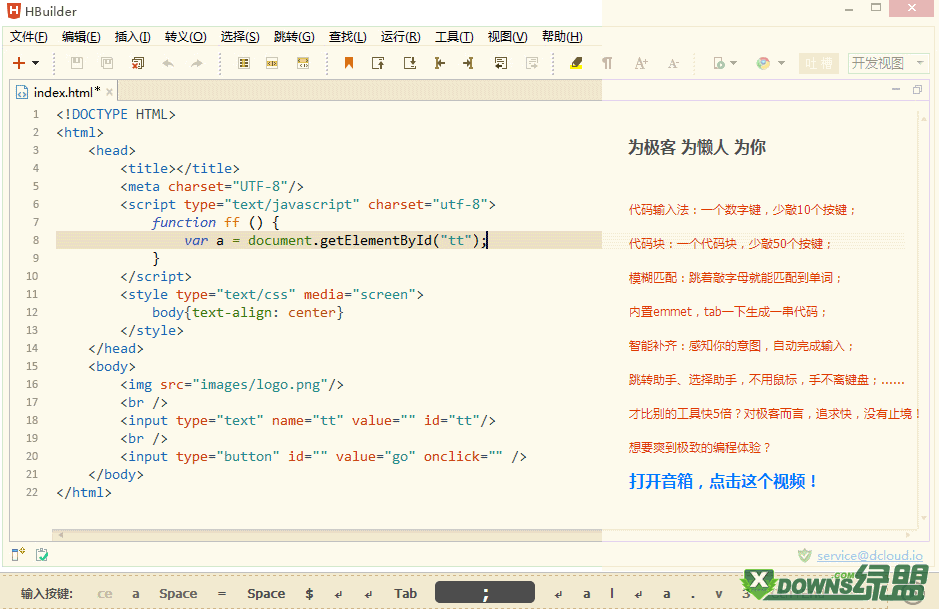Open the 运行(R) menu
The height and width of the screenshot is (609, 939).
(x=401, y=37)
